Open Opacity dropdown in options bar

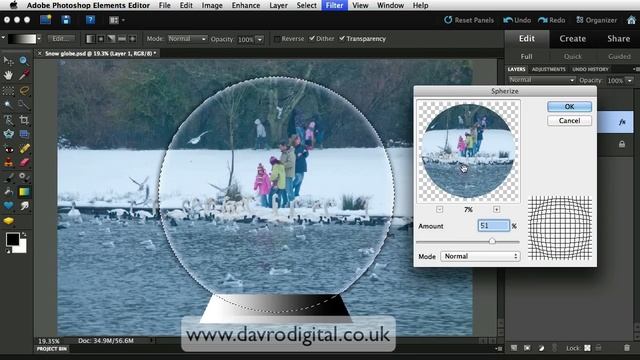(260, 39)
